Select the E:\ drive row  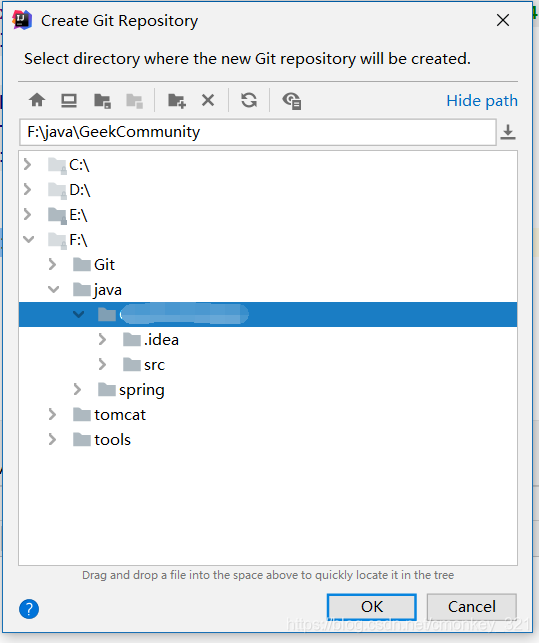(x=268, y=215)
